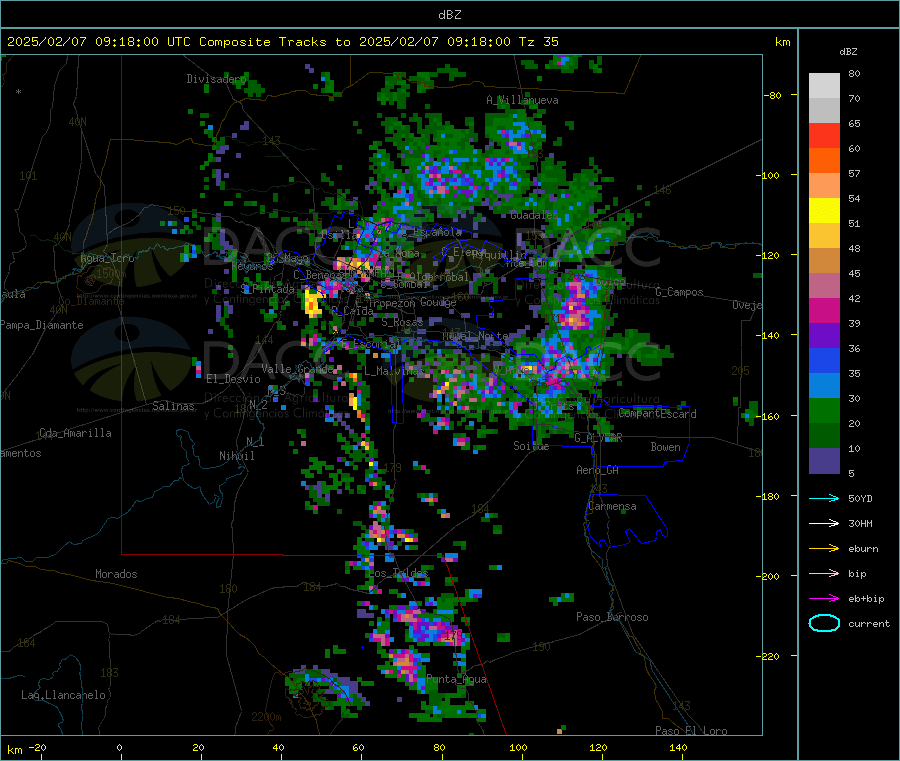Click the 'current' legend label

869,624
